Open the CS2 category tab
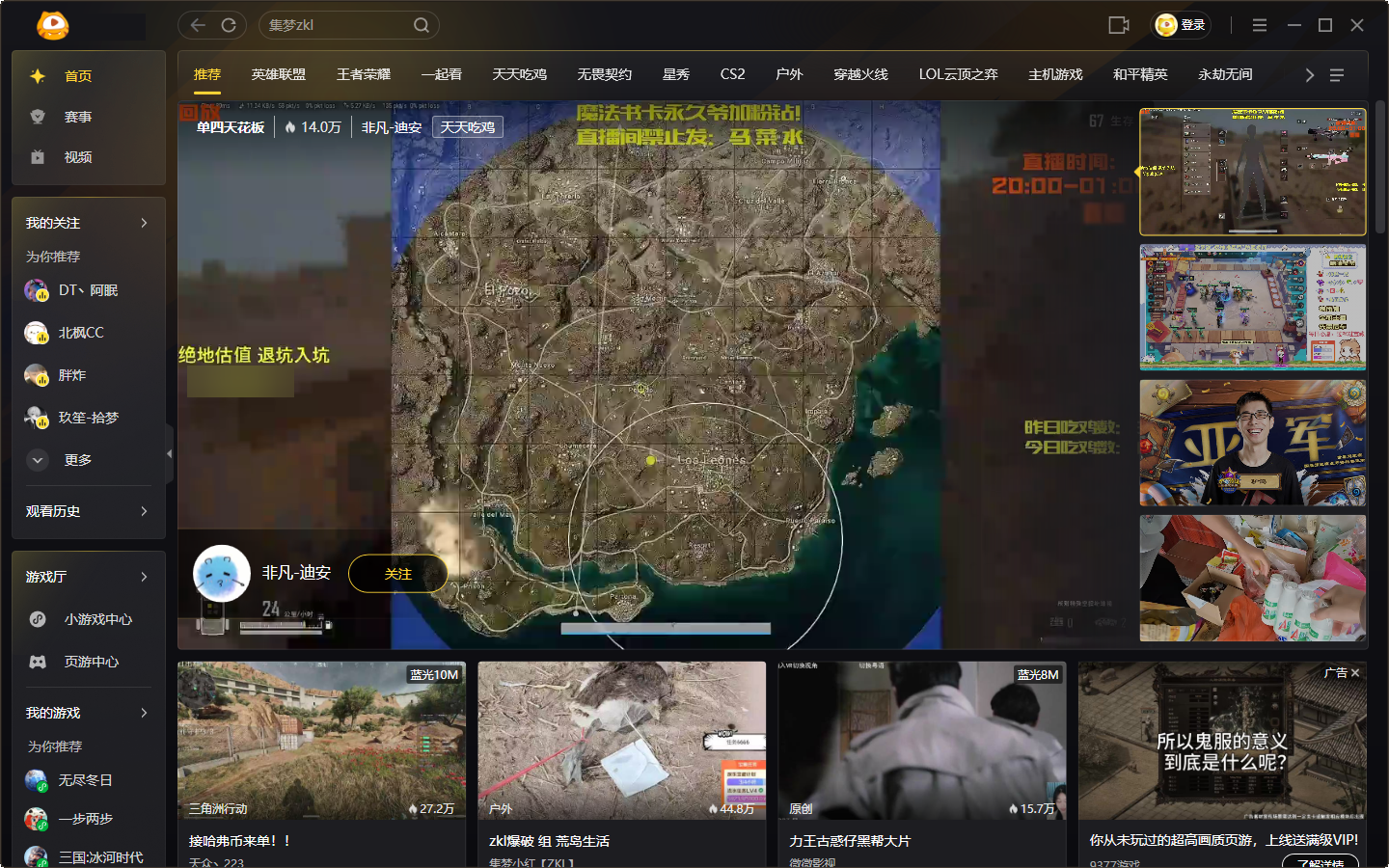Screen dimensions: 1389x868 click(x=732, y=74)
